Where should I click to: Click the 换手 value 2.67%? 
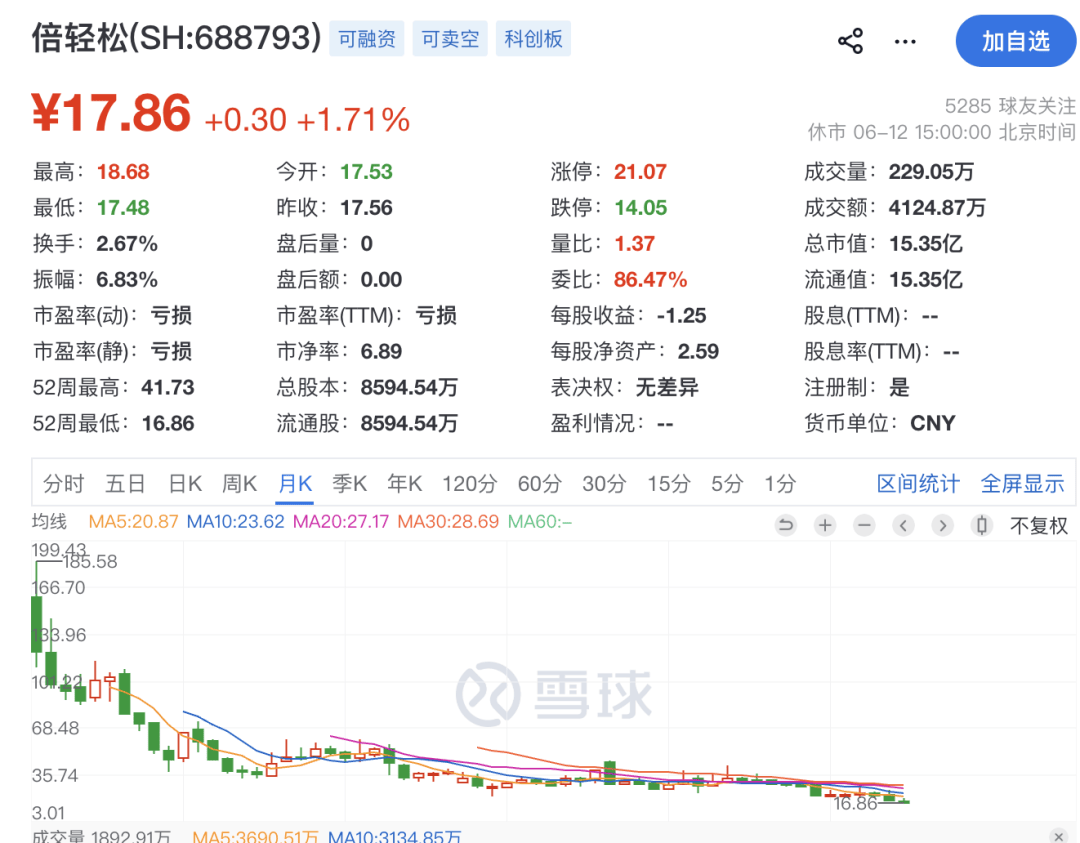click(x=127, y=243)
